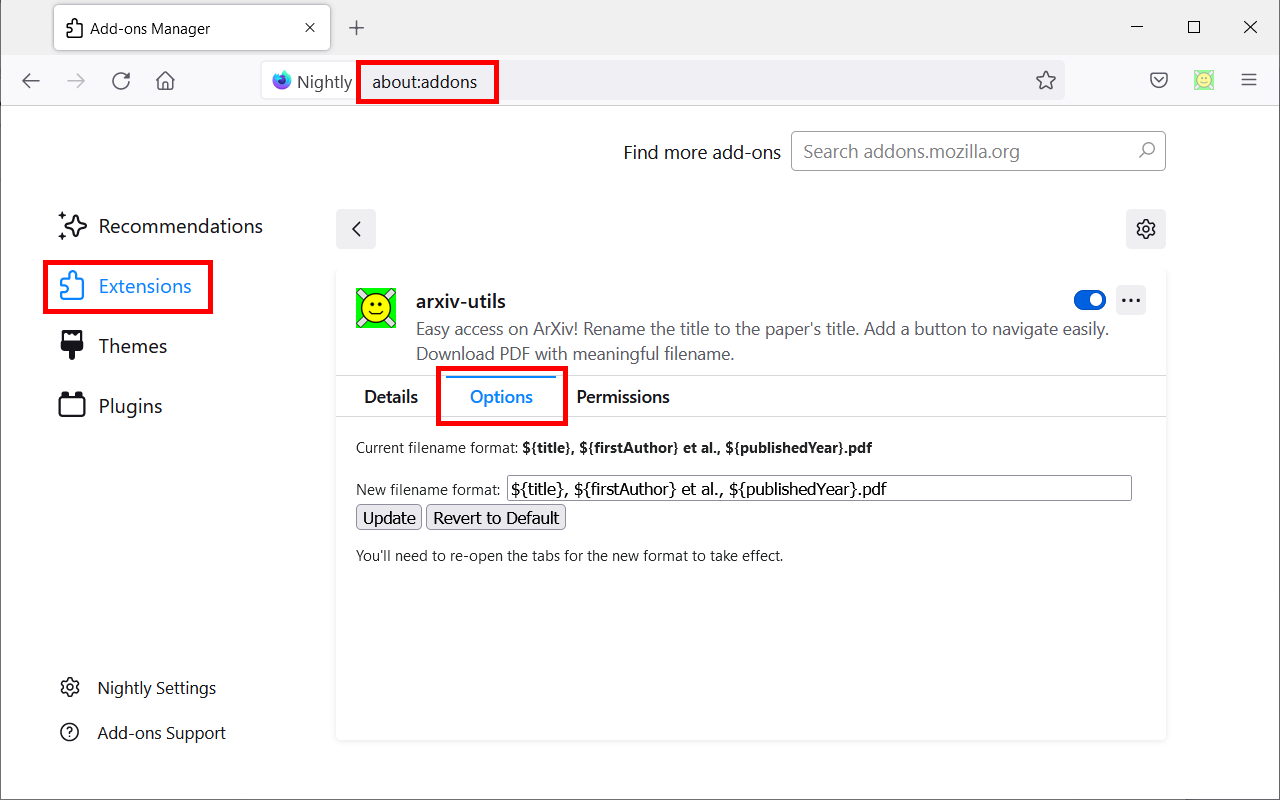1280x800 pixels.
Task: Click the arxiv-utils extension smiley icon
Action: click(x=376, y=308)
